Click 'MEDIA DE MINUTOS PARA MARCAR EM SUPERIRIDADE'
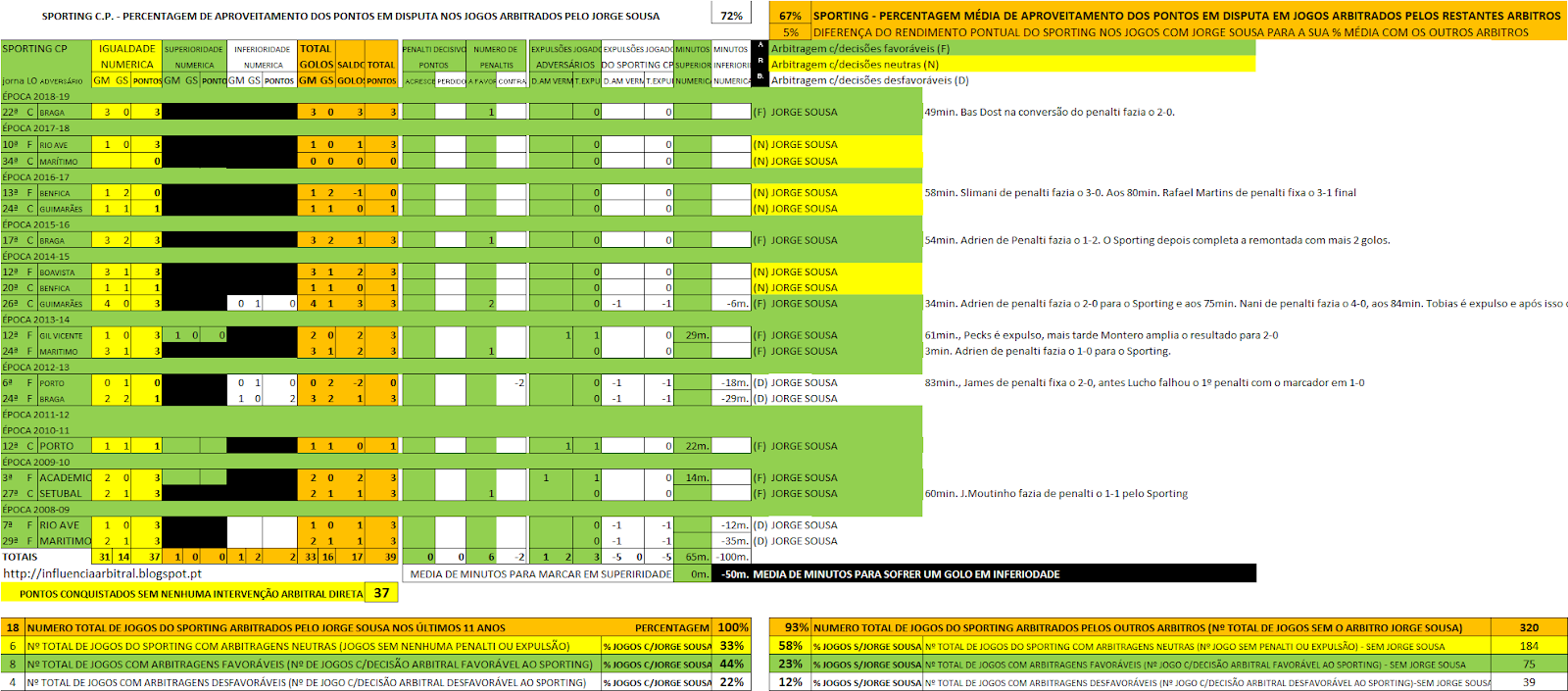 coord(540,574)
